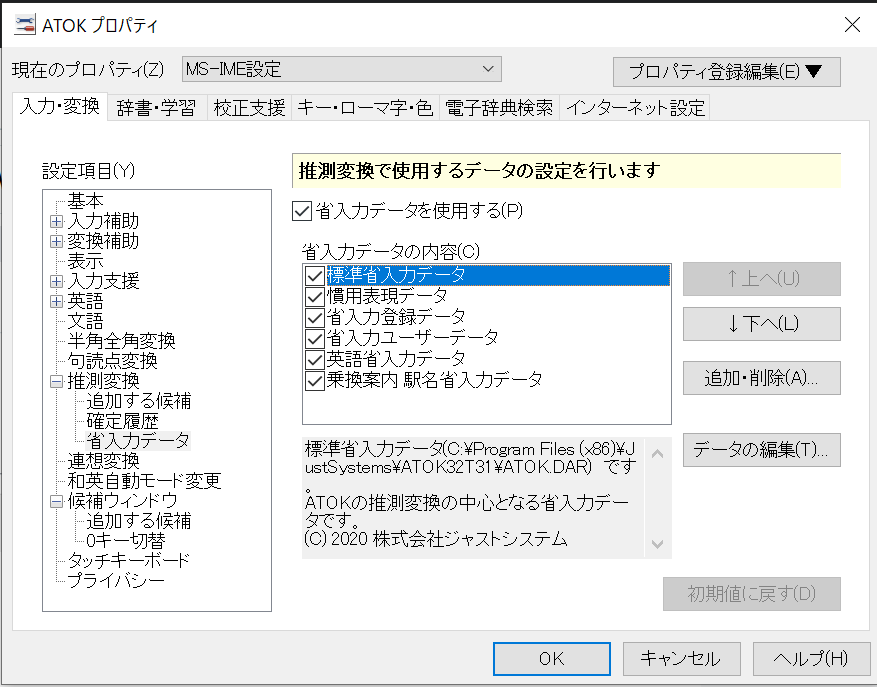Click 変換補助 tree label

click(103, 242)
